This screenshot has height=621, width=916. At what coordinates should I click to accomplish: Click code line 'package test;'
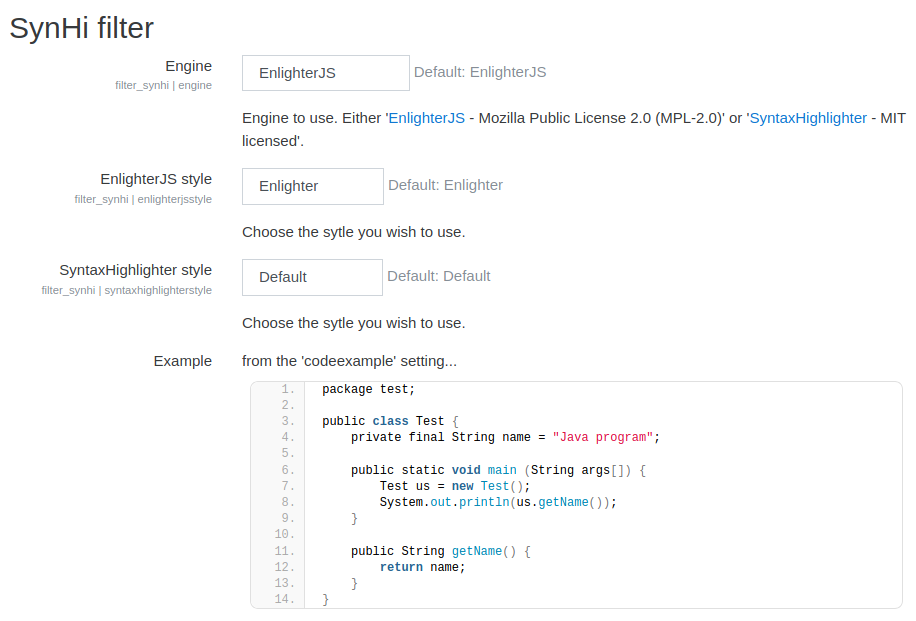click(368, 389)
